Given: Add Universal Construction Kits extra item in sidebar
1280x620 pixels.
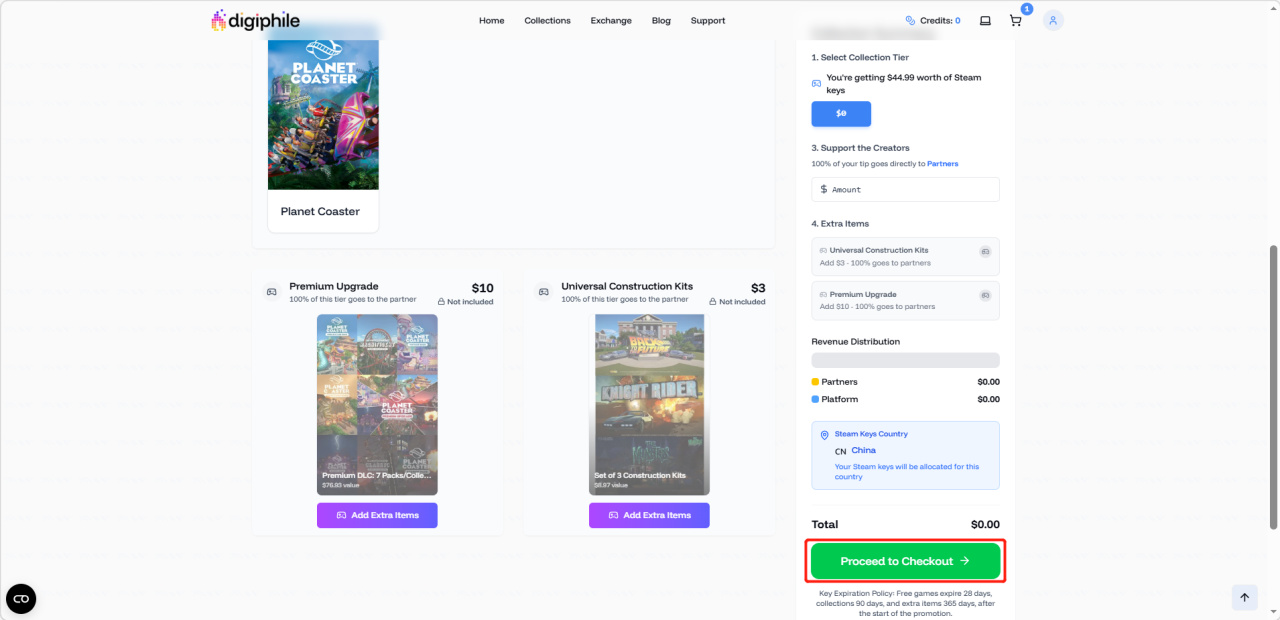Looking at the screenshot, I should click(x=905, y=256).
